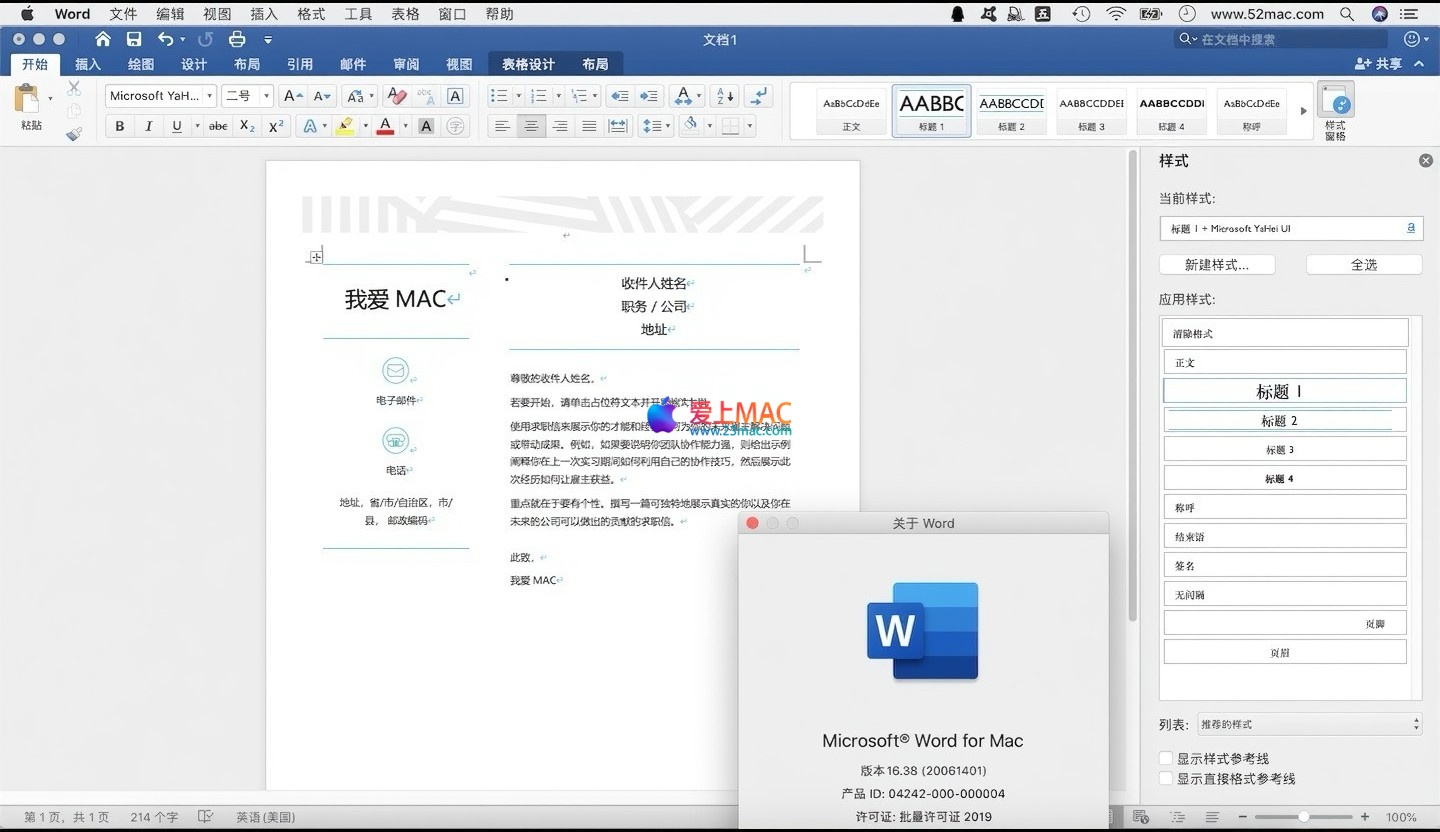
Task: Click the 新建样式 button
Action: pos(1217,265)
